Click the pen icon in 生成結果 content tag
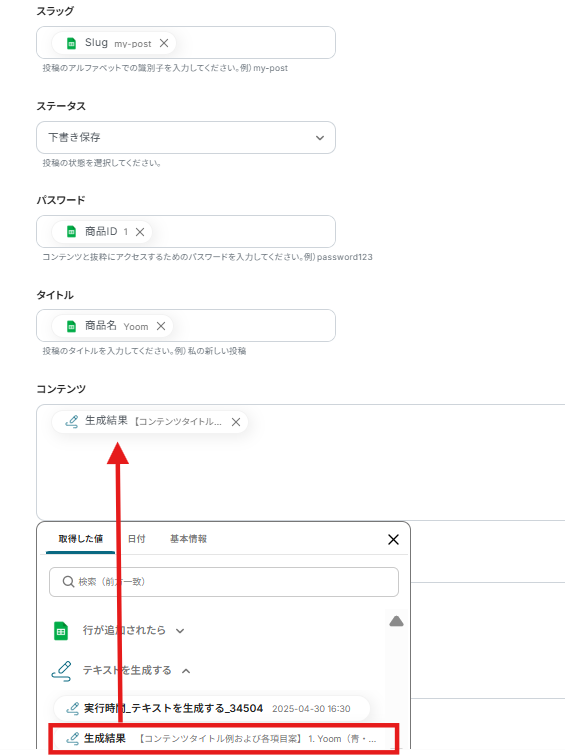The image size is (565, 756). 71,422
